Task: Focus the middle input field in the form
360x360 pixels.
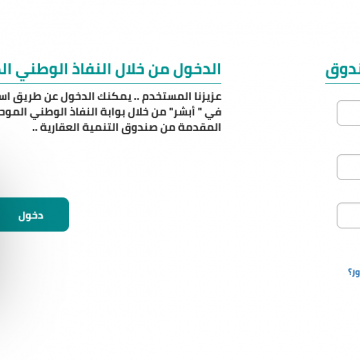Action: [x=349, y=167]
